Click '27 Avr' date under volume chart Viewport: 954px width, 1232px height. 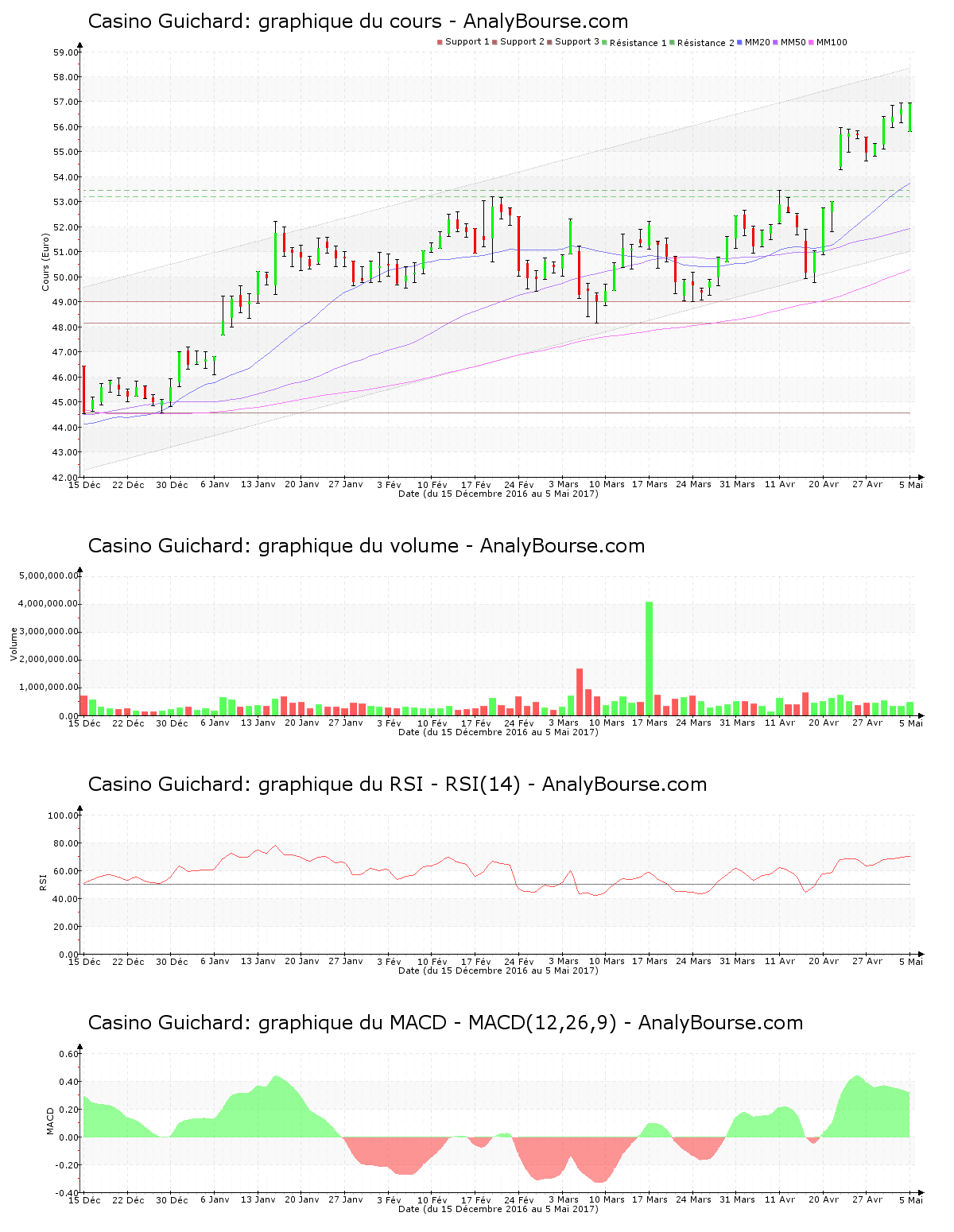pos(867,723)
